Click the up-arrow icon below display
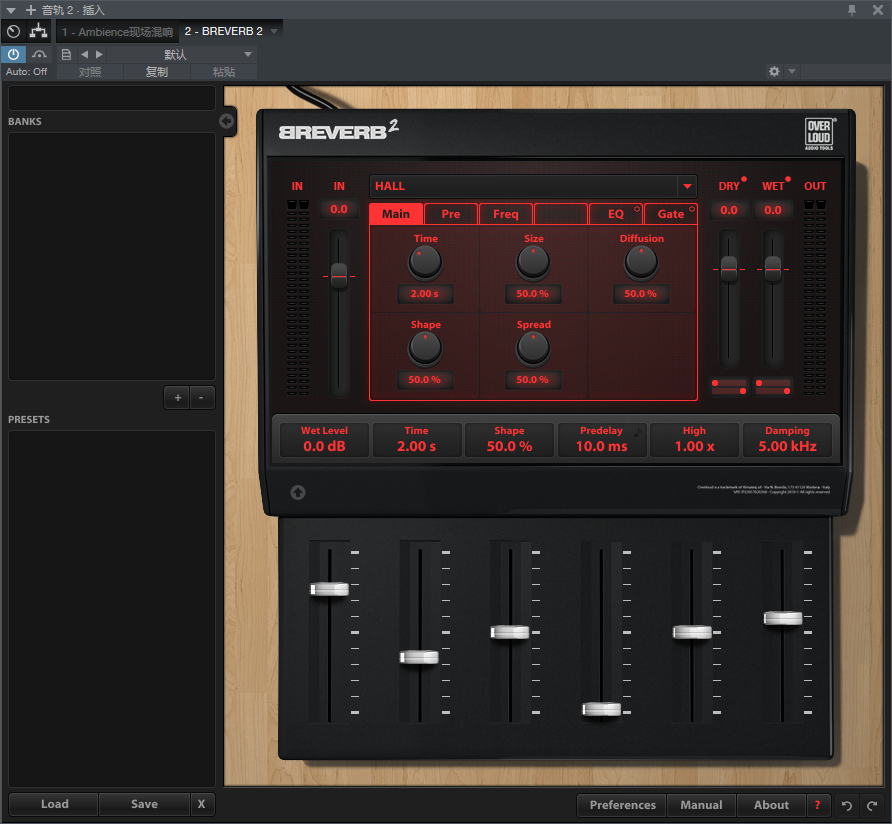The image size is (892, 824). [298, 492]
